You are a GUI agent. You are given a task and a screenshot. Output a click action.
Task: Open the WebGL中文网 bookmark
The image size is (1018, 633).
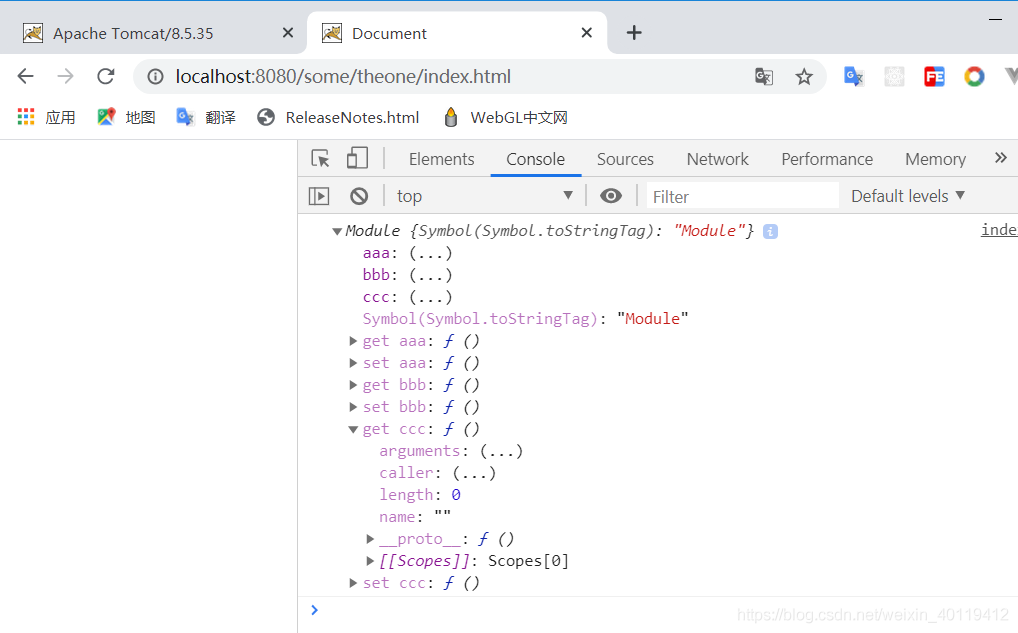505,118
